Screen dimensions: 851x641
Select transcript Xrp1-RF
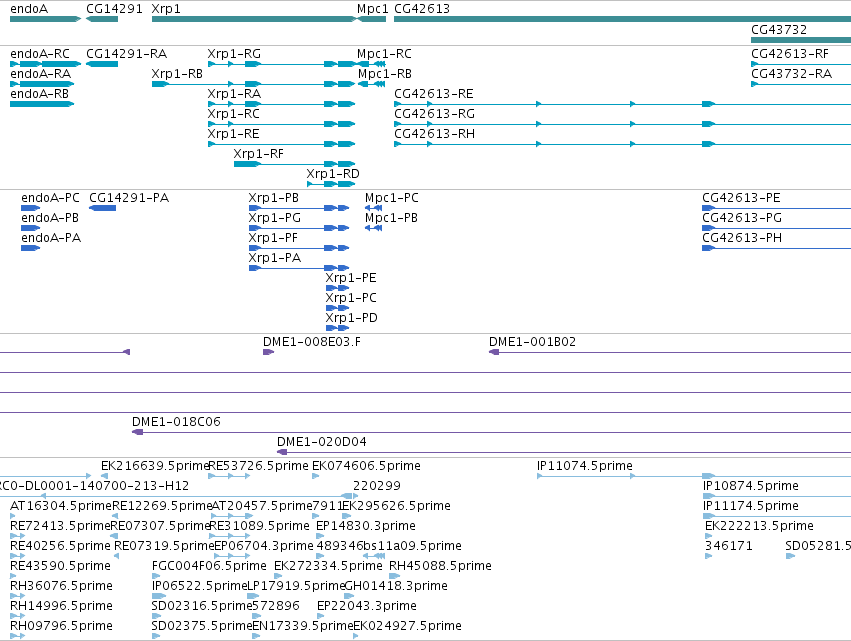point(295,164)
